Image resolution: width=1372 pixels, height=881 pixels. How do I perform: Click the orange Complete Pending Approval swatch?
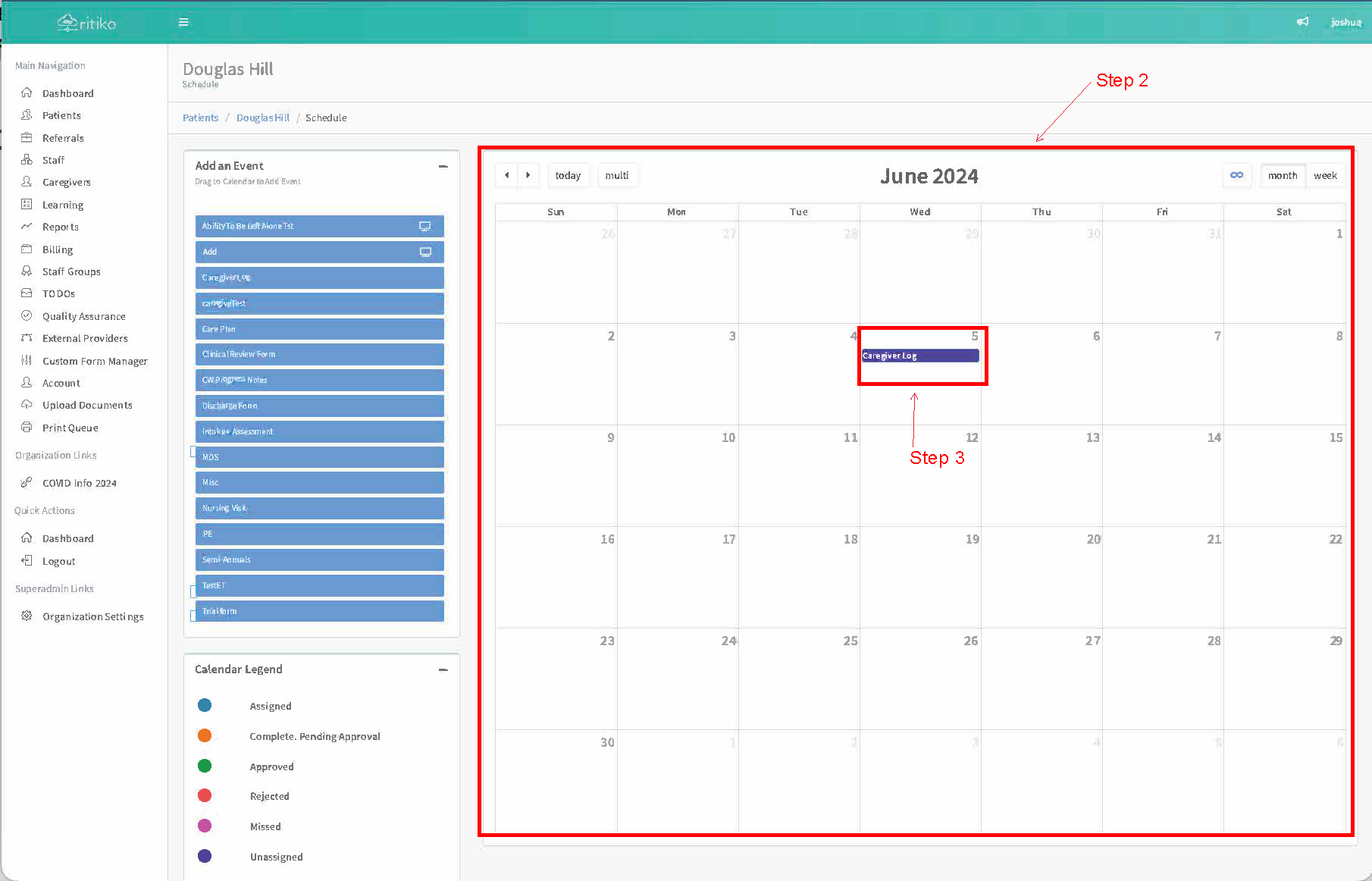point(205,735)
